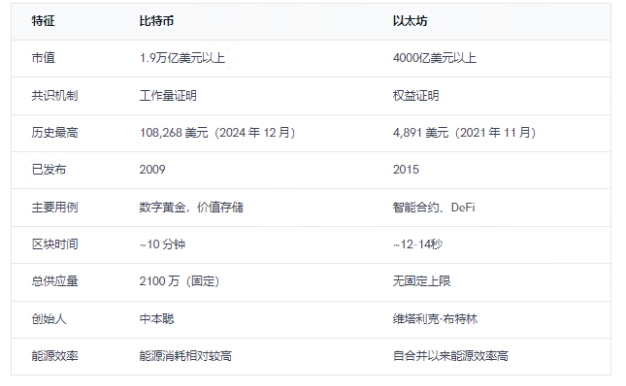Select the 数字黄金, 价值存储 cell
Image resolution: width=626 pixels, height=386 pixels.
192,208
